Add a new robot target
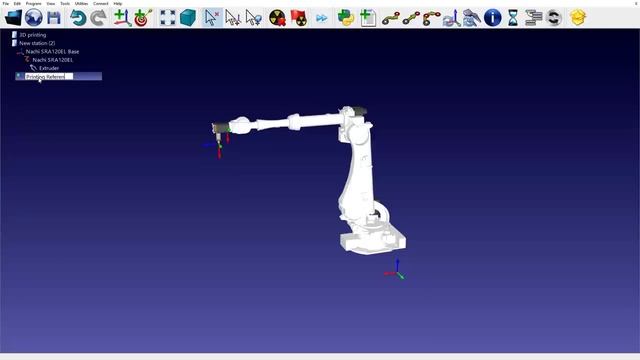Viewport: 640px width, 360px height. point(143,18)
